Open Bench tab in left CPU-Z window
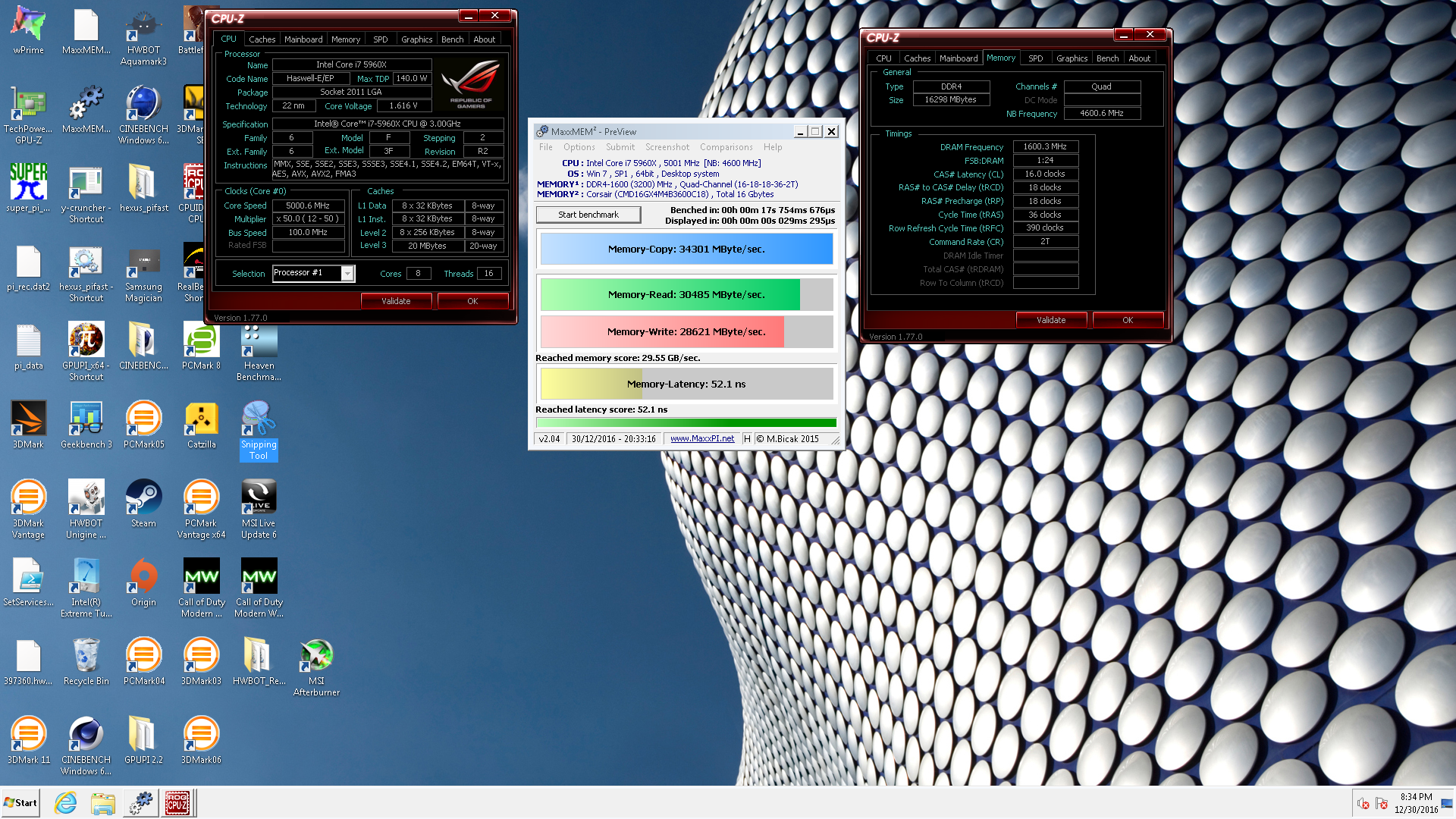 [452, 39]
